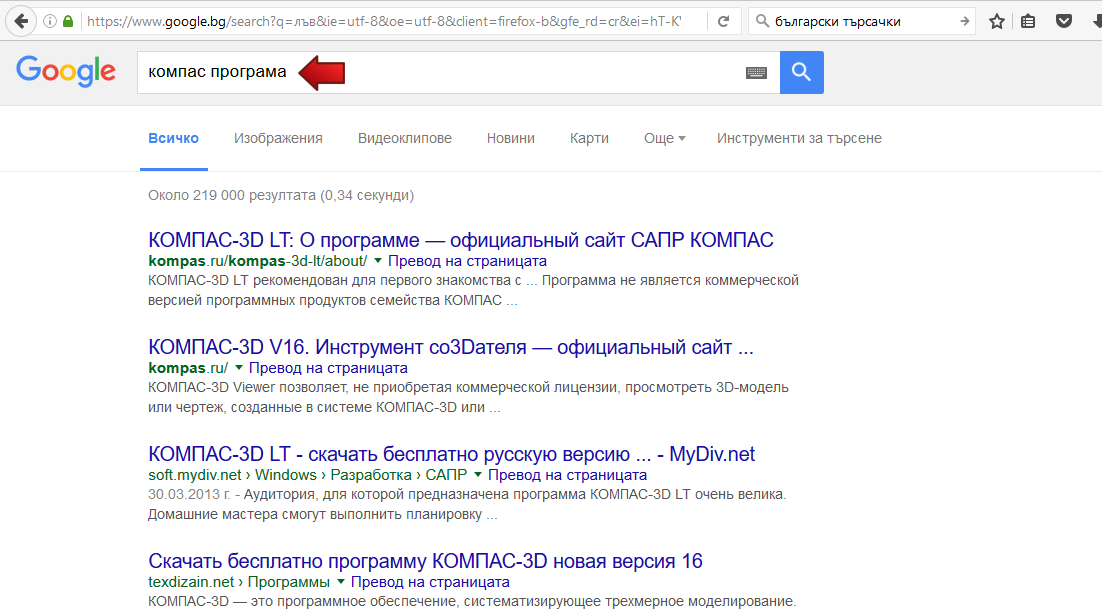This screenshot has height=611, width=1102.
Task: Bookmark this page with the star icon
Action: (996, 21)
